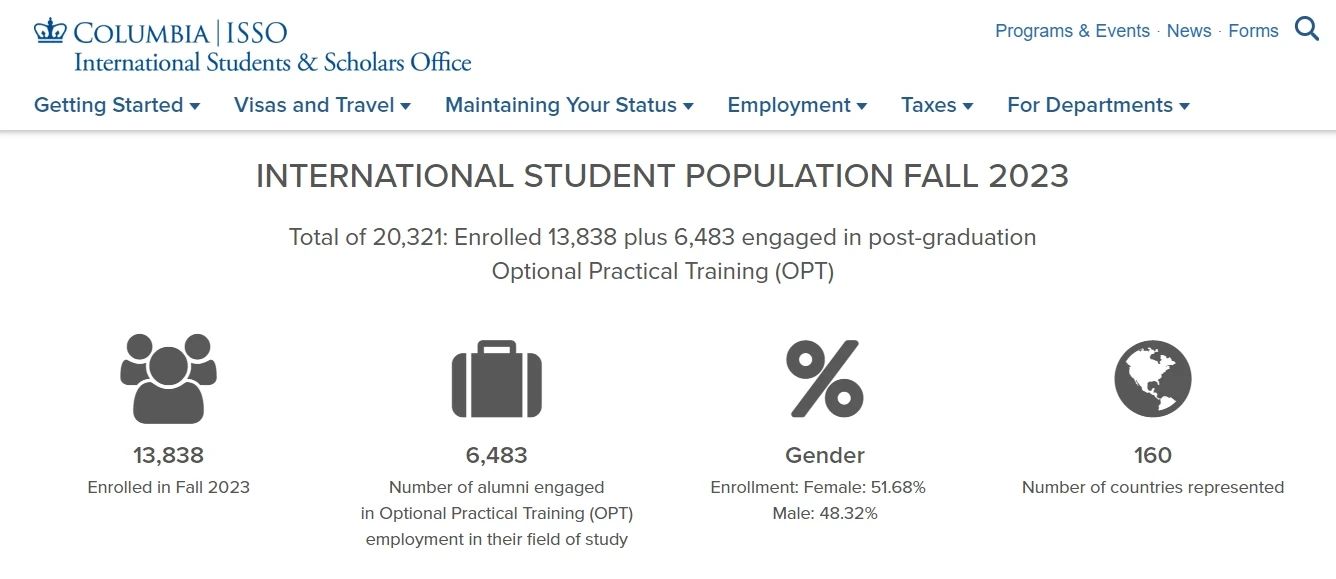Screen dimensions: 1336x579
Task: Open the Employment dropdown menu
Action: pos(797,105)
